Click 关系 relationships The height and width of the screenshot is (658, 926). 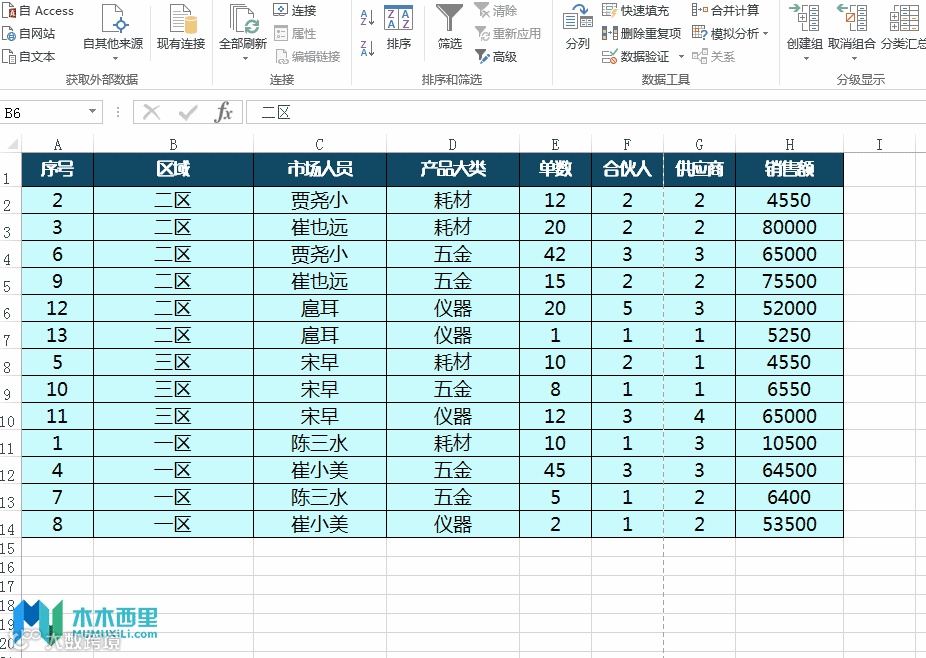[x=713, y=57]
